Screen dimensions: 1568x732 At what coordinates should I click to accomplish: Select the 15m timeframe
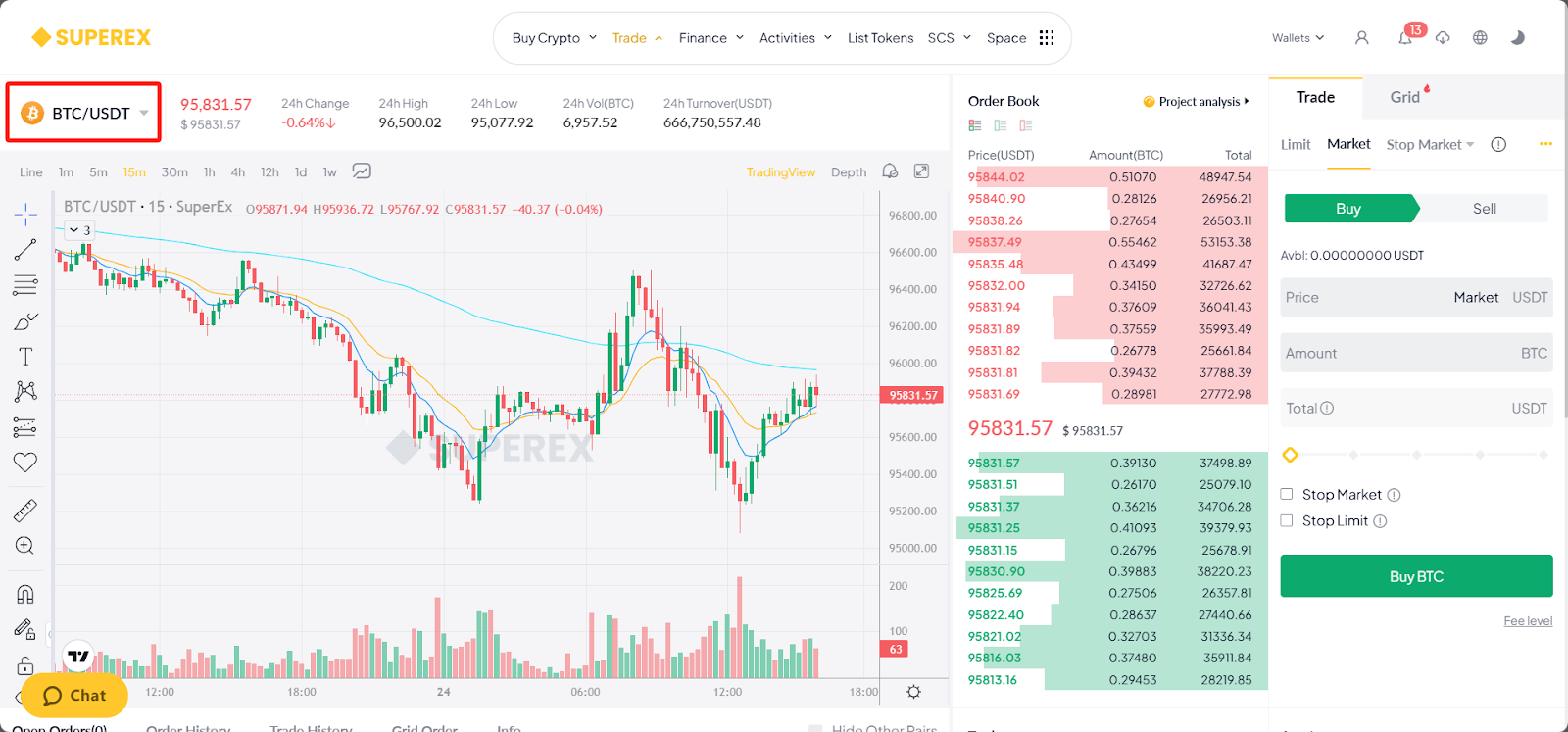click(x=134, y=171)
